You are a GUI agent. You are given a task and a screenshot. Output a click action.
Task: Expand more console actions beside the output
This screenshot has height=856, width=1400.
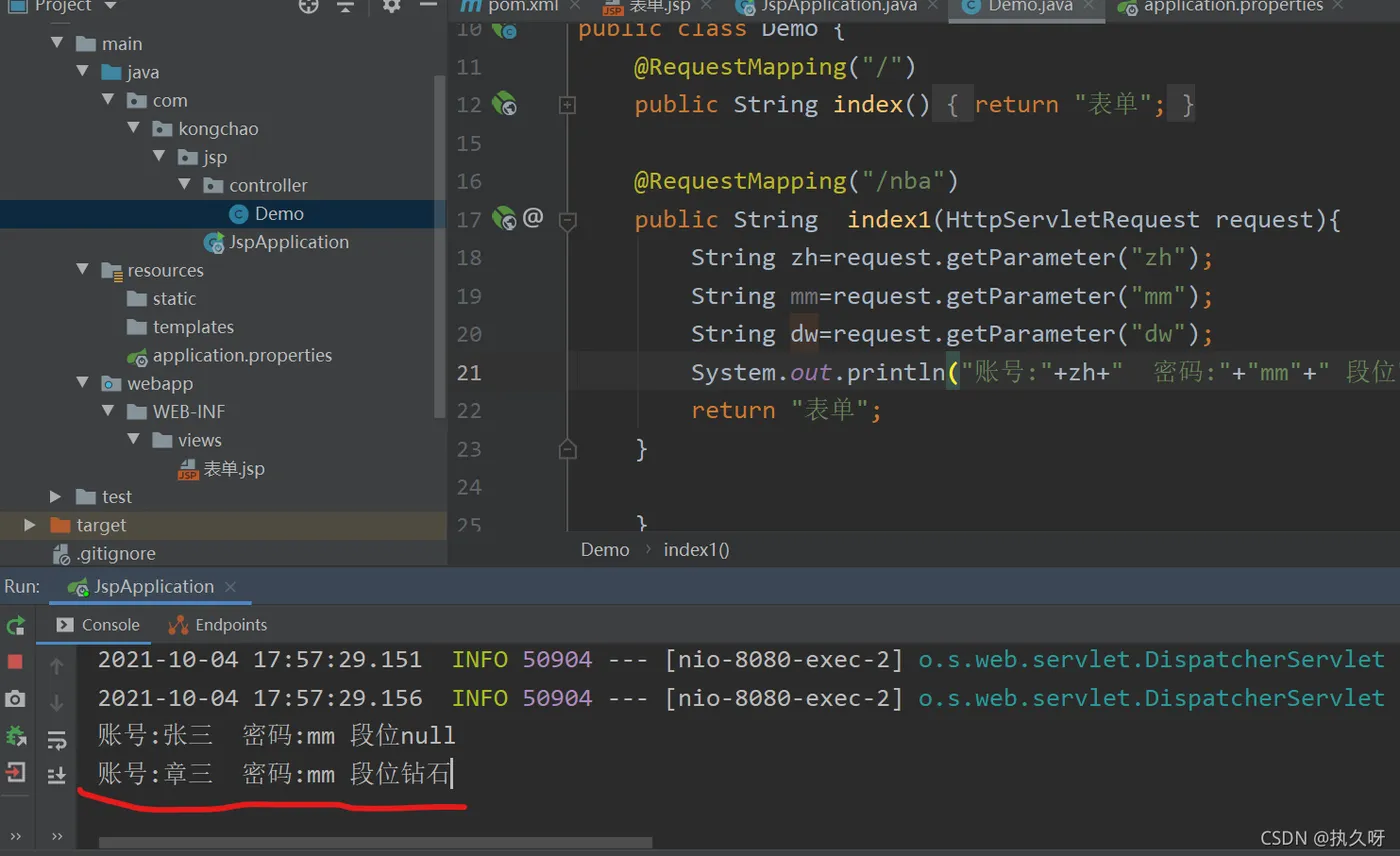(x=57, y=835)
